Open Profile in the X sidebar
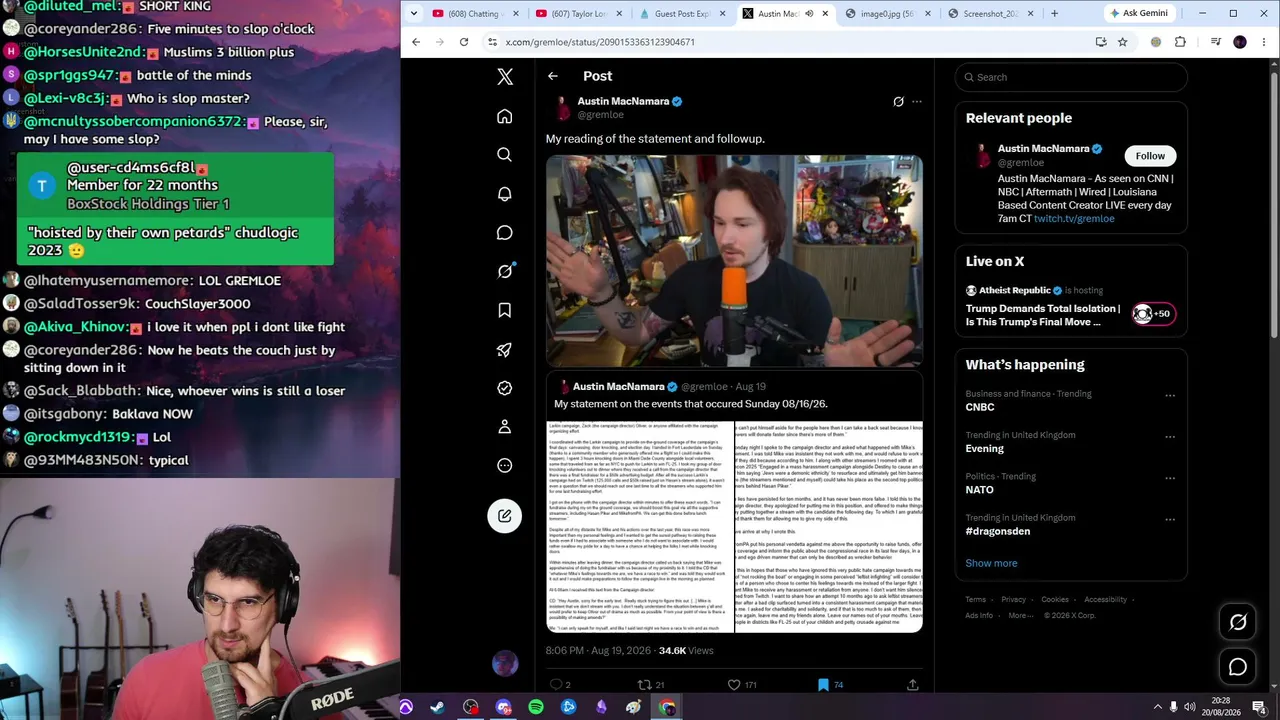The height and width of the screenshot is (720, 1280). coord(505,427)
